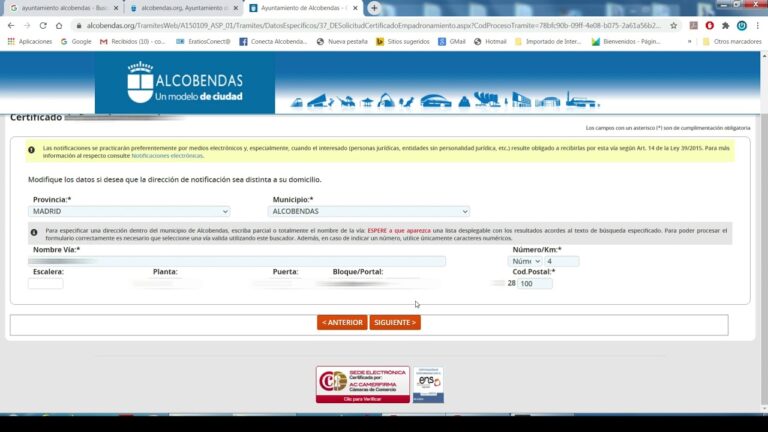The width and height of the screenshot is (768, 432).
Task: Open the Conecta Alcobendas Facebook bookmark
Action: [273, 42]
